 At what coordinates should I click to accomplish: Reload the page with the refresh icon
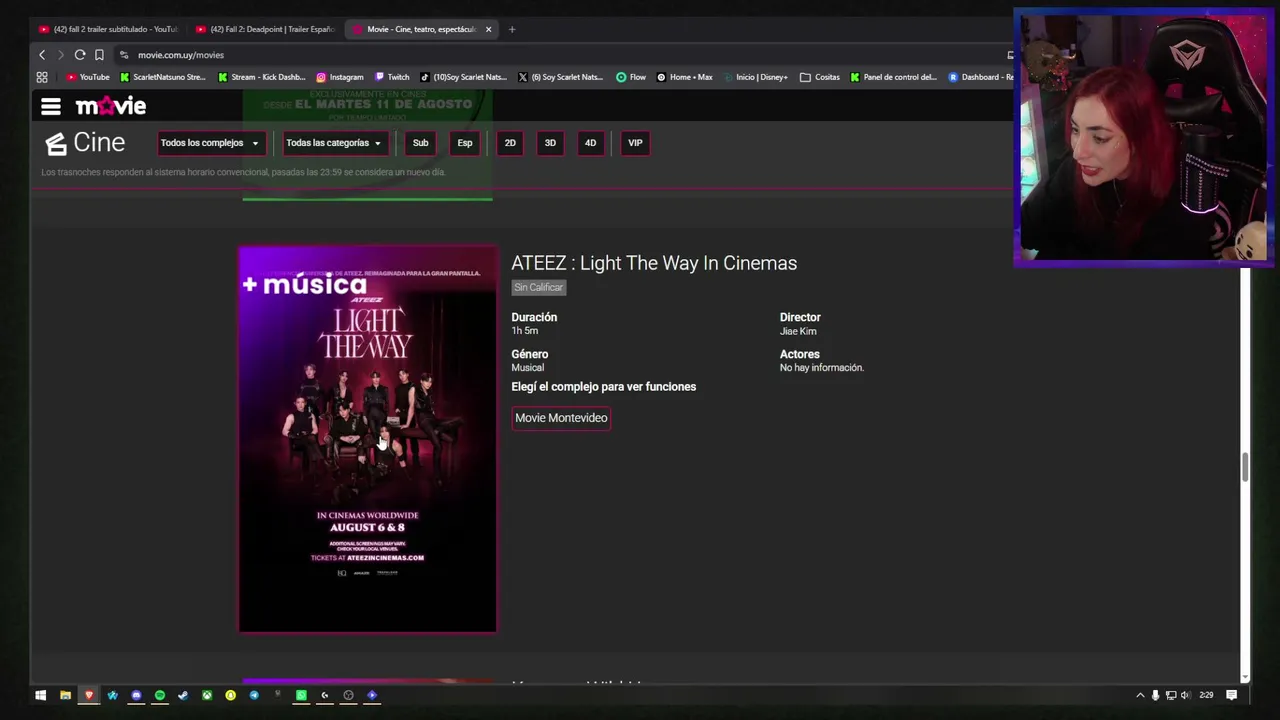[x=80, y=55]
